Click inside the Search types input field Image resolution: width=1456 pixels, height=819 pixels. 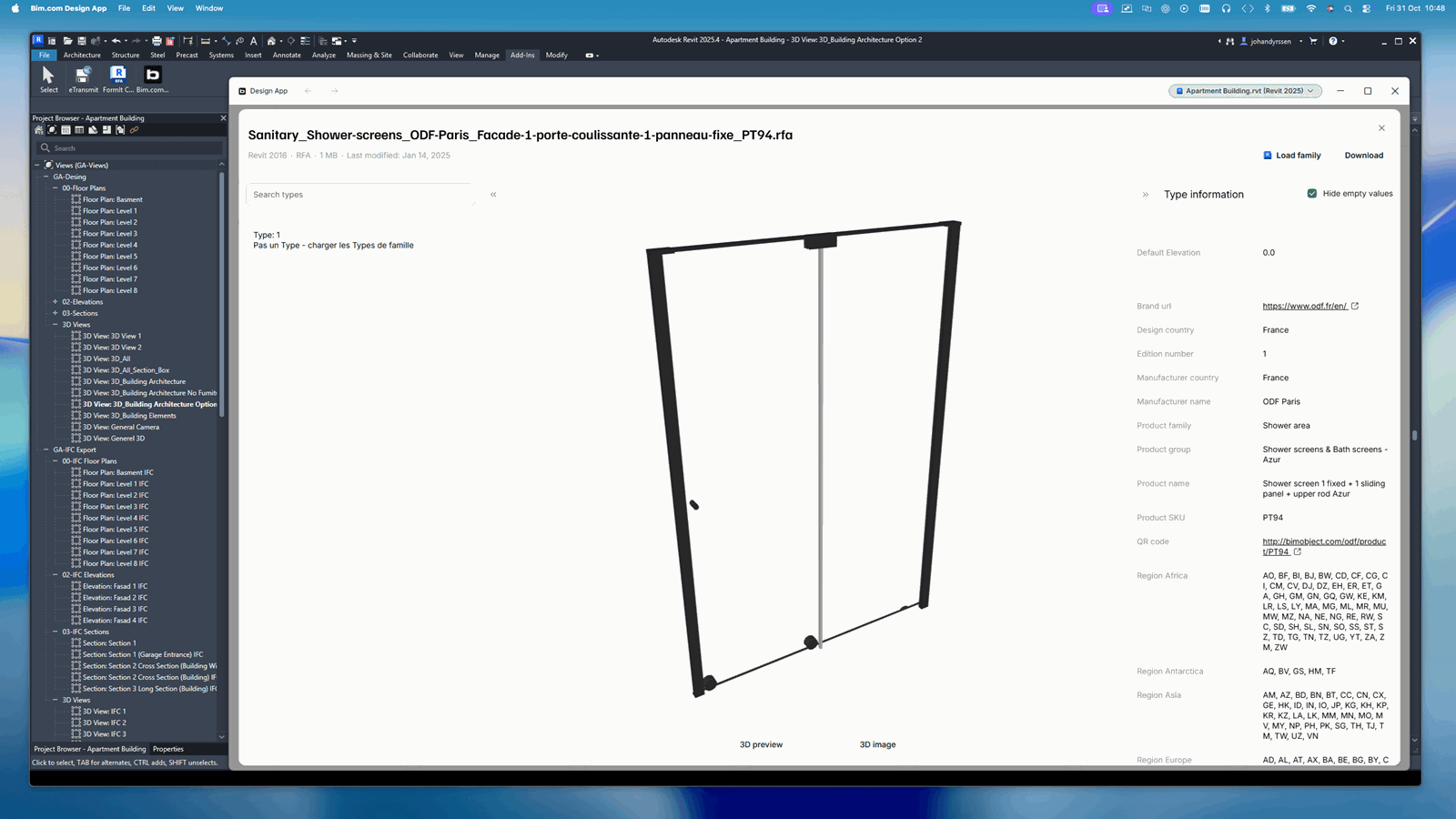(359, 194)
